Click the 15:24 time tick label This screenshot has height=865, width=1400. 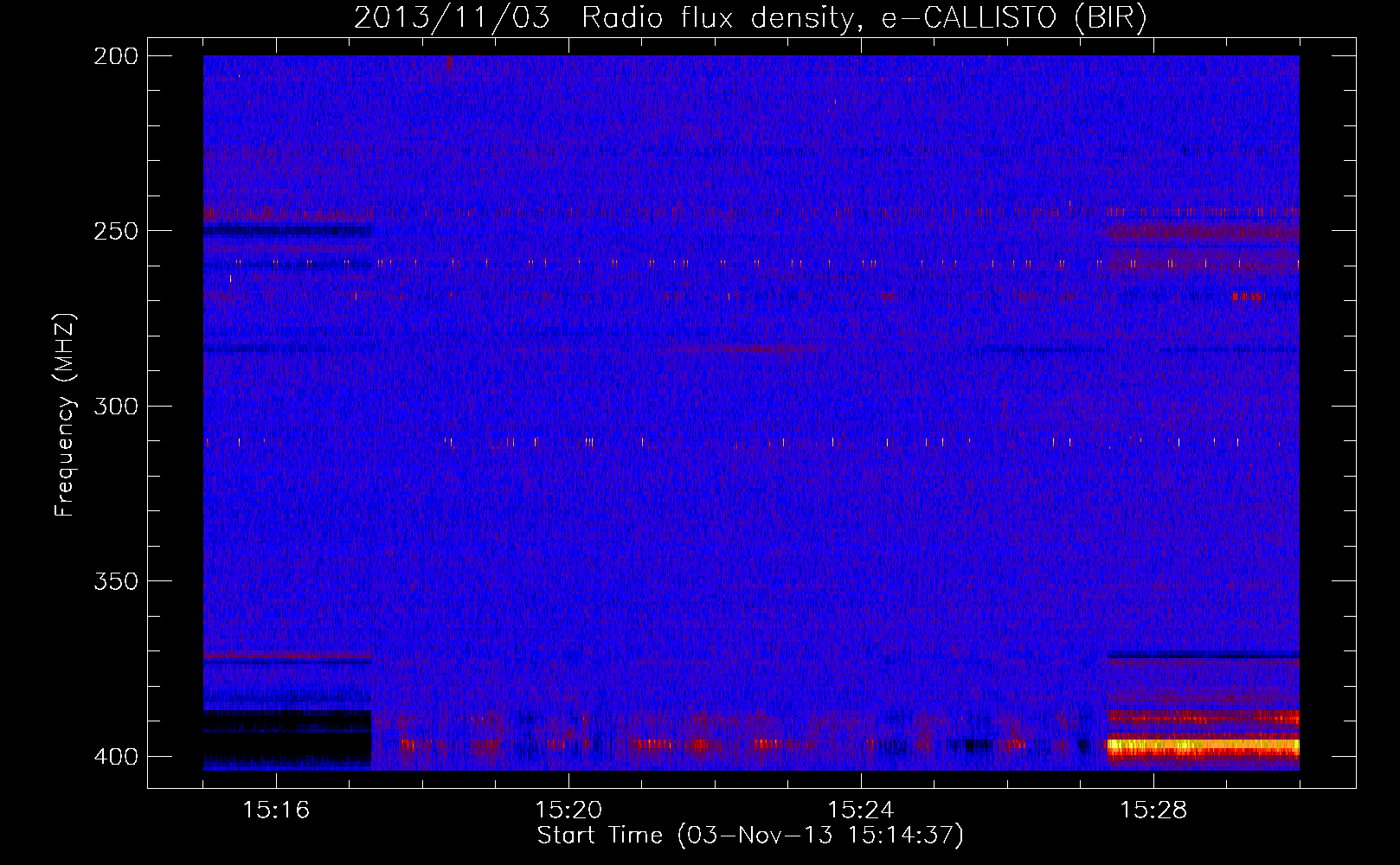(x=861, y=810)
